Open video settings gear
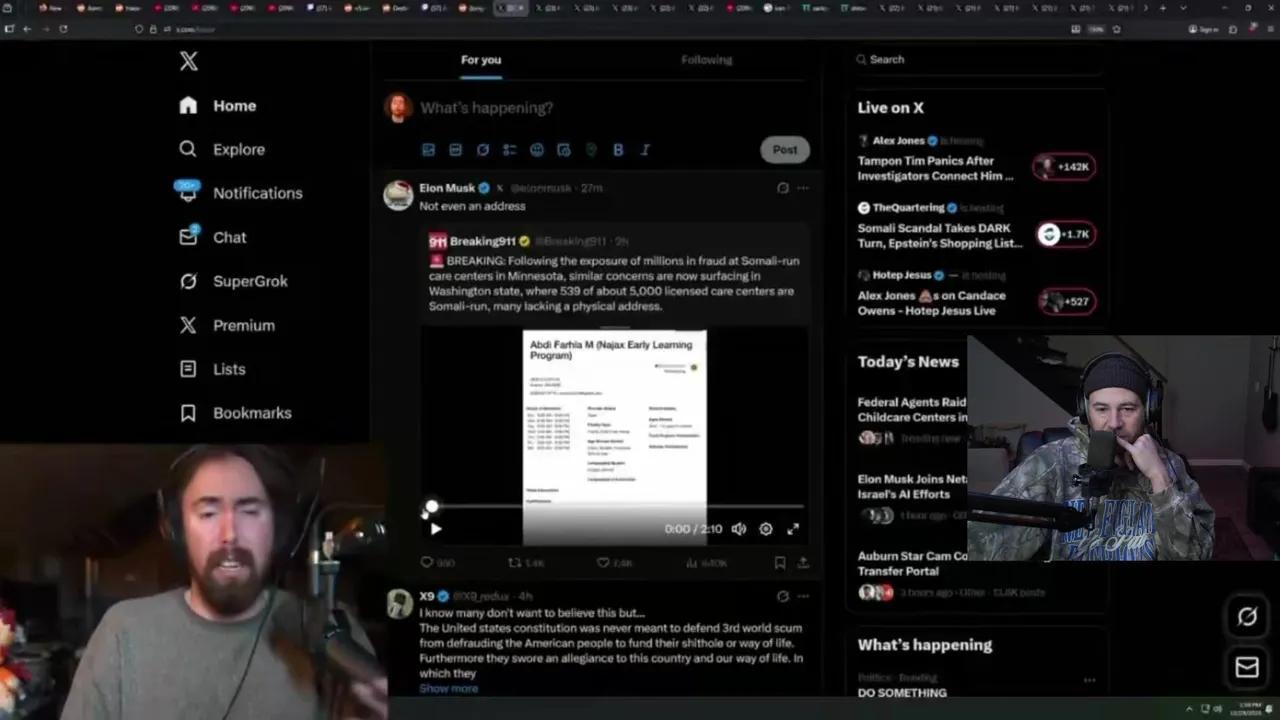Image resolution: width=1280 pixels, height=720 pixels. pos(766,529)
